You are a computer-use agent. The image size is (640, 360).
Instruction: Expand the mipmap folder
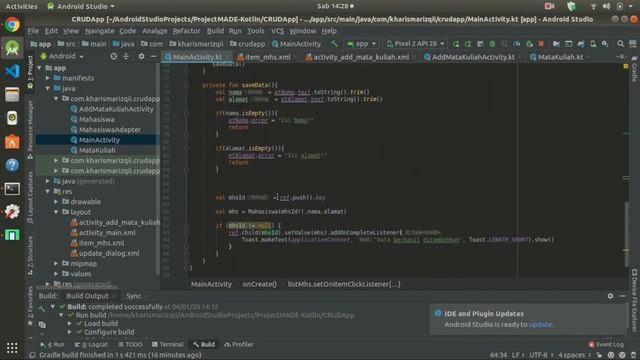(x=56, y=264)
